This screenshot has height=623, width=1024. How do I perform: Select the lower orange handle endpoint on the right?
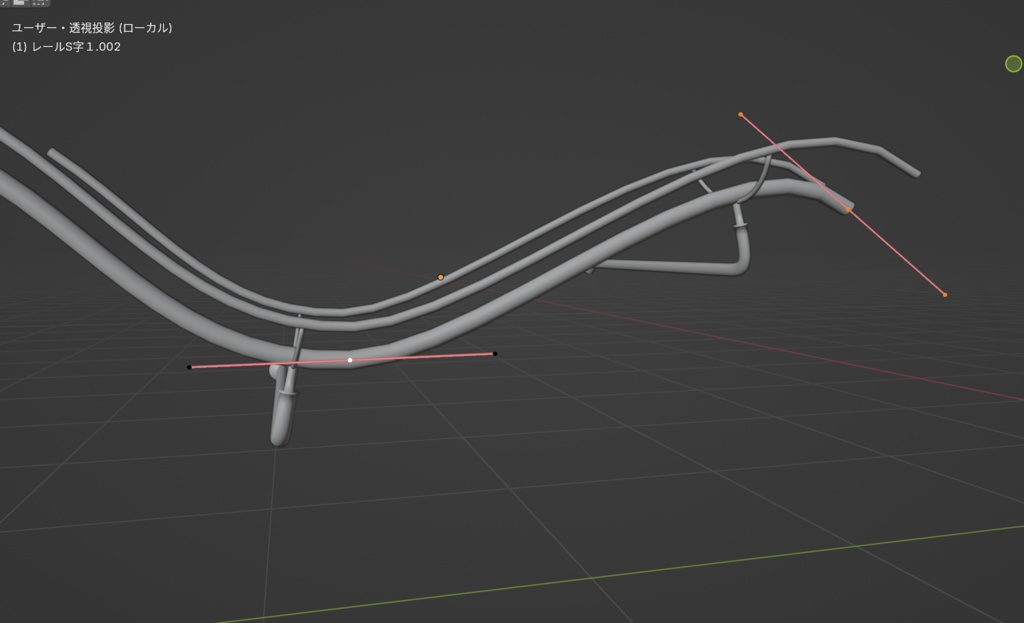point(943,295)
